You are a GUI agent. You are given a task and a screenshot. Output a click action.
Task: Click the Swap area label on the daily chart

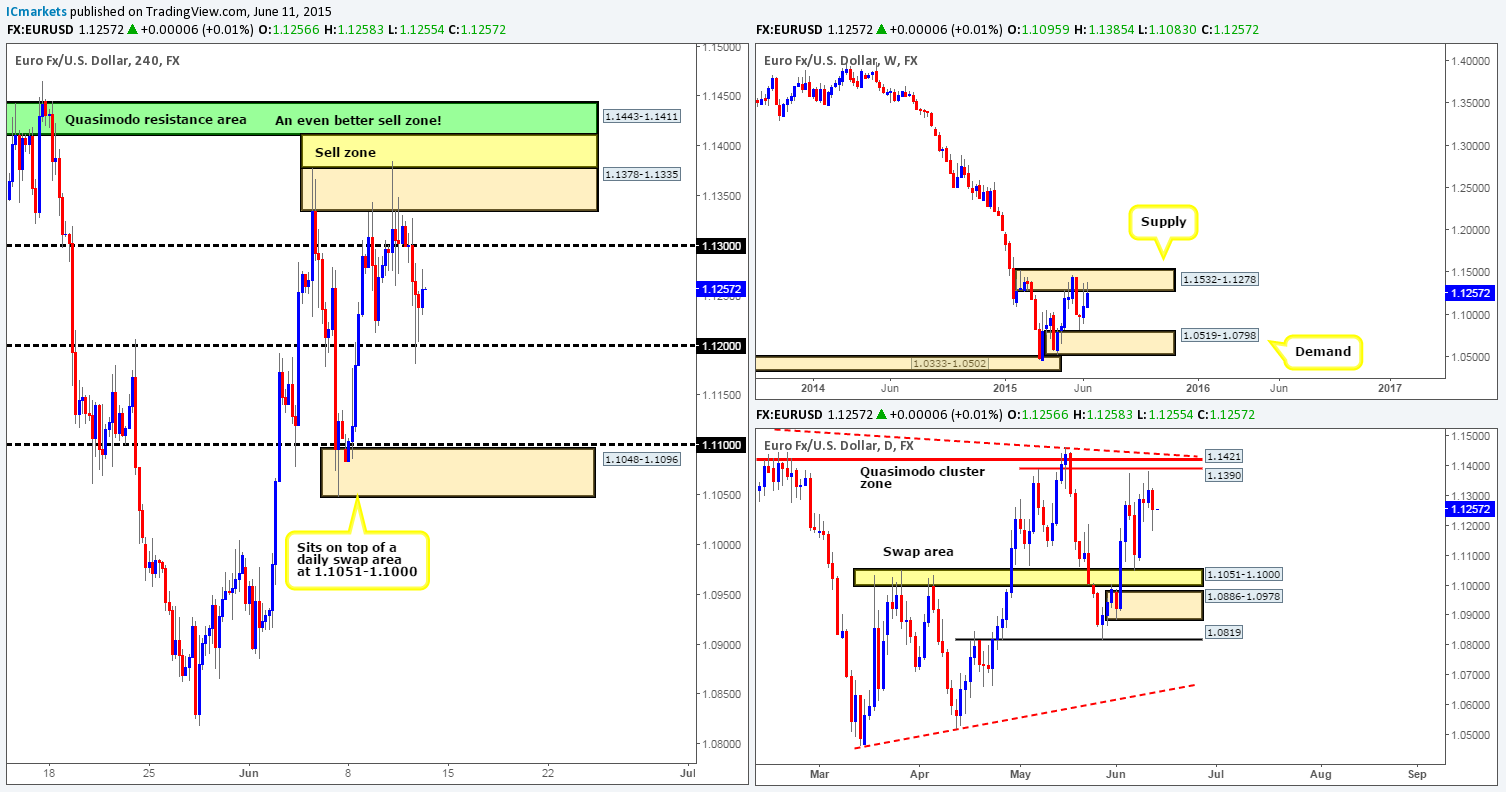pyautogui.click(x=917, y=551)
